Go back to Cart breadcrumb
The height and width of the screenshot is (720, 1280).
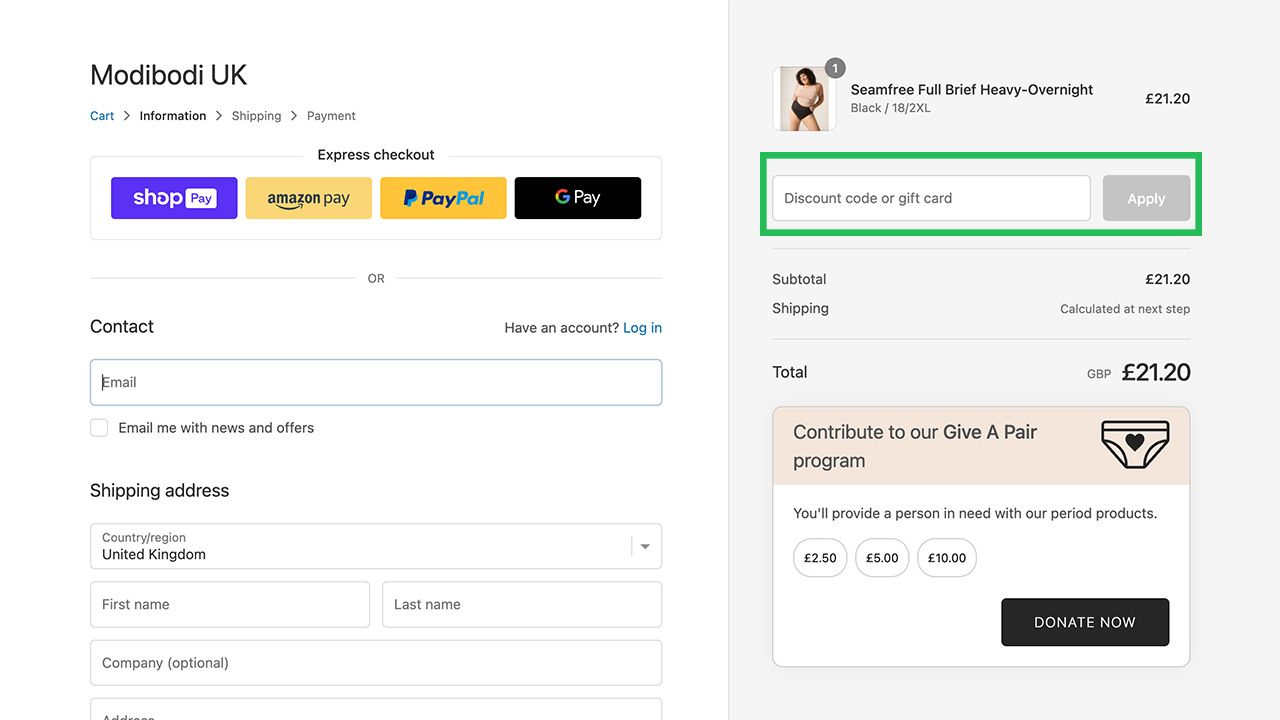[102, 116]
